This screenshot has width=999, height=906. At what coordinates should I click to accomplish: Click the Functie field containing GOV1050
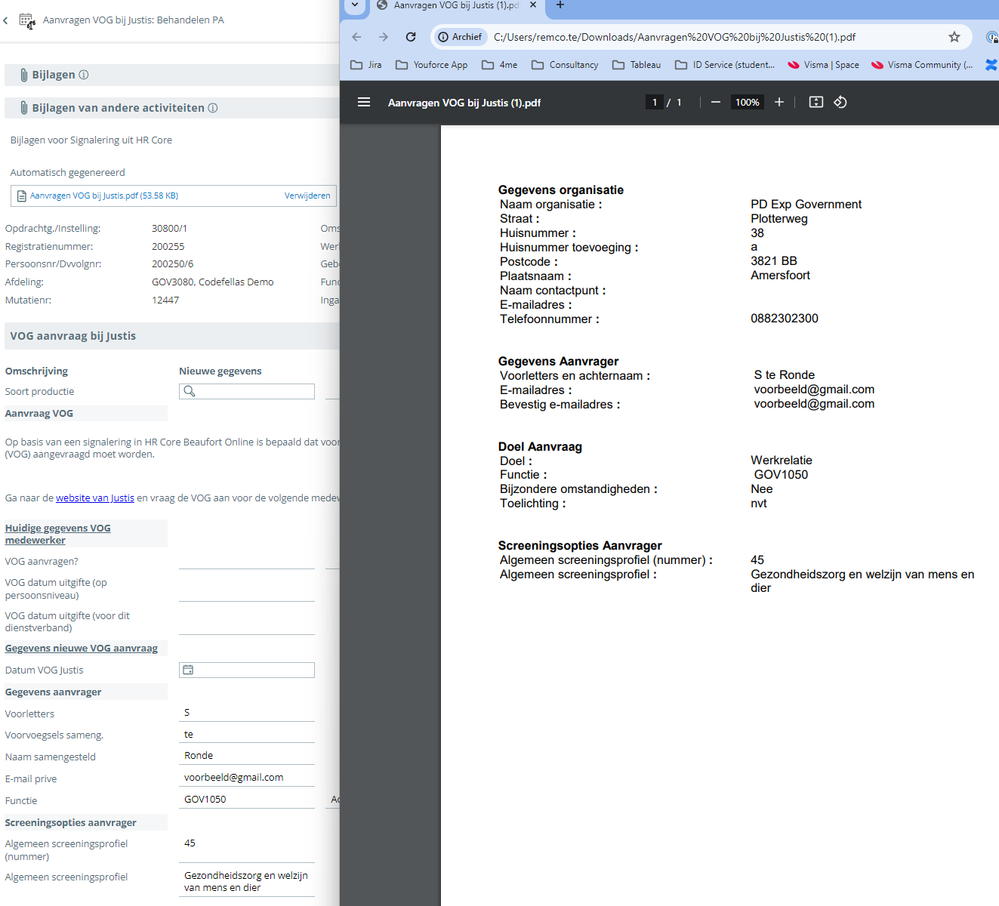point(247,800)
